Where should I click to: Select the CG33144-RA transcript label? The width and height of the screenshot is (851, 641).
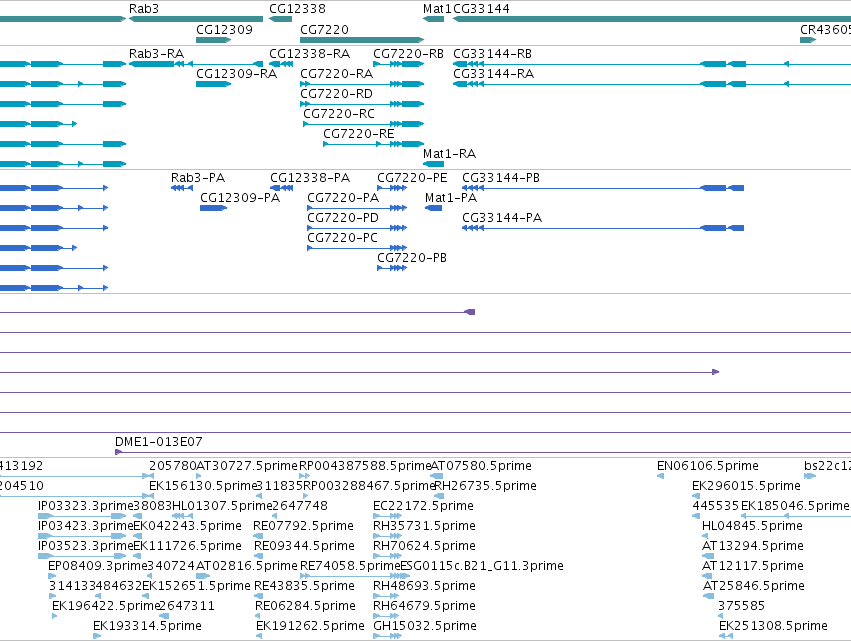[x=493, y=73]
